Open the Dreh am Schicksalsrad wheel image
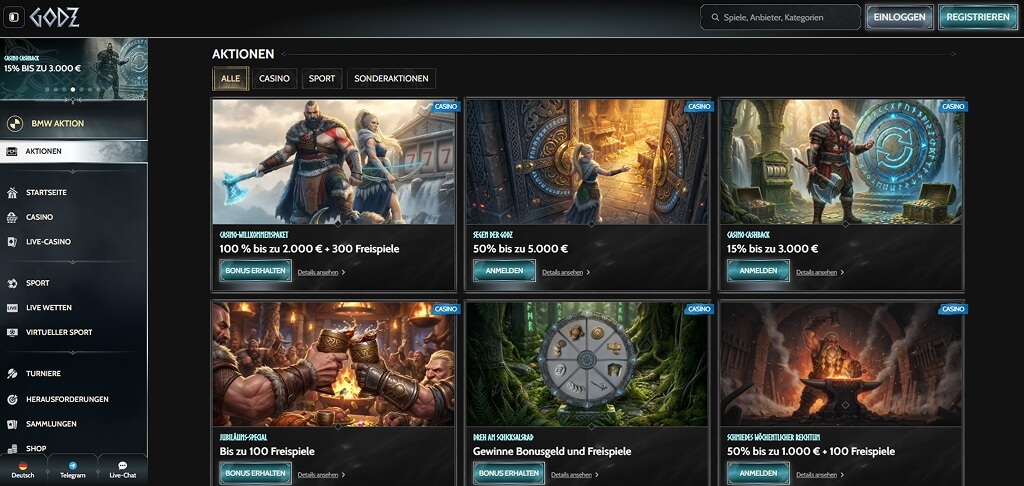The image size is (1024, 486). (x=587, y=364)
